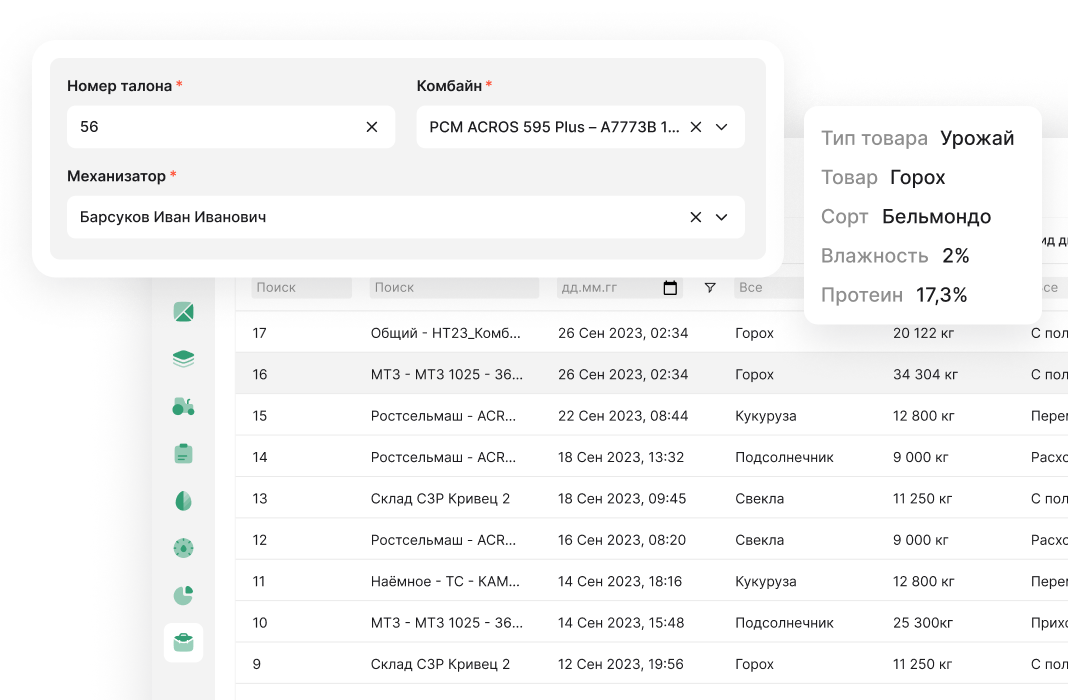This screenshot has width=1068, height=700.
Task: Click the droplet gauge sidebar icon
Action: 183,547
